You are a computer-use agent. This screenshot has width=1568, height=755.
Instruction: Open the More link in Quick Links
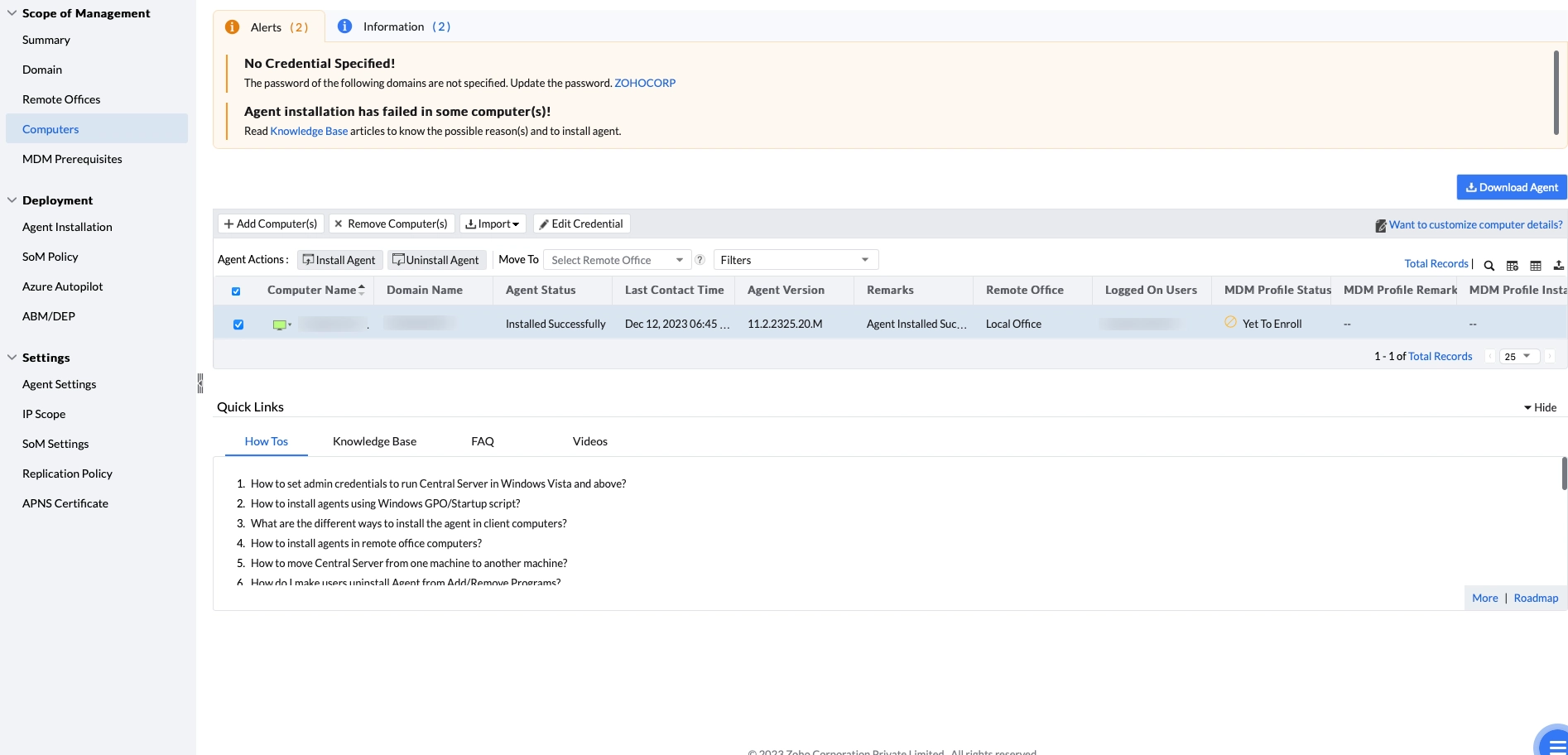coord(1485,598)
